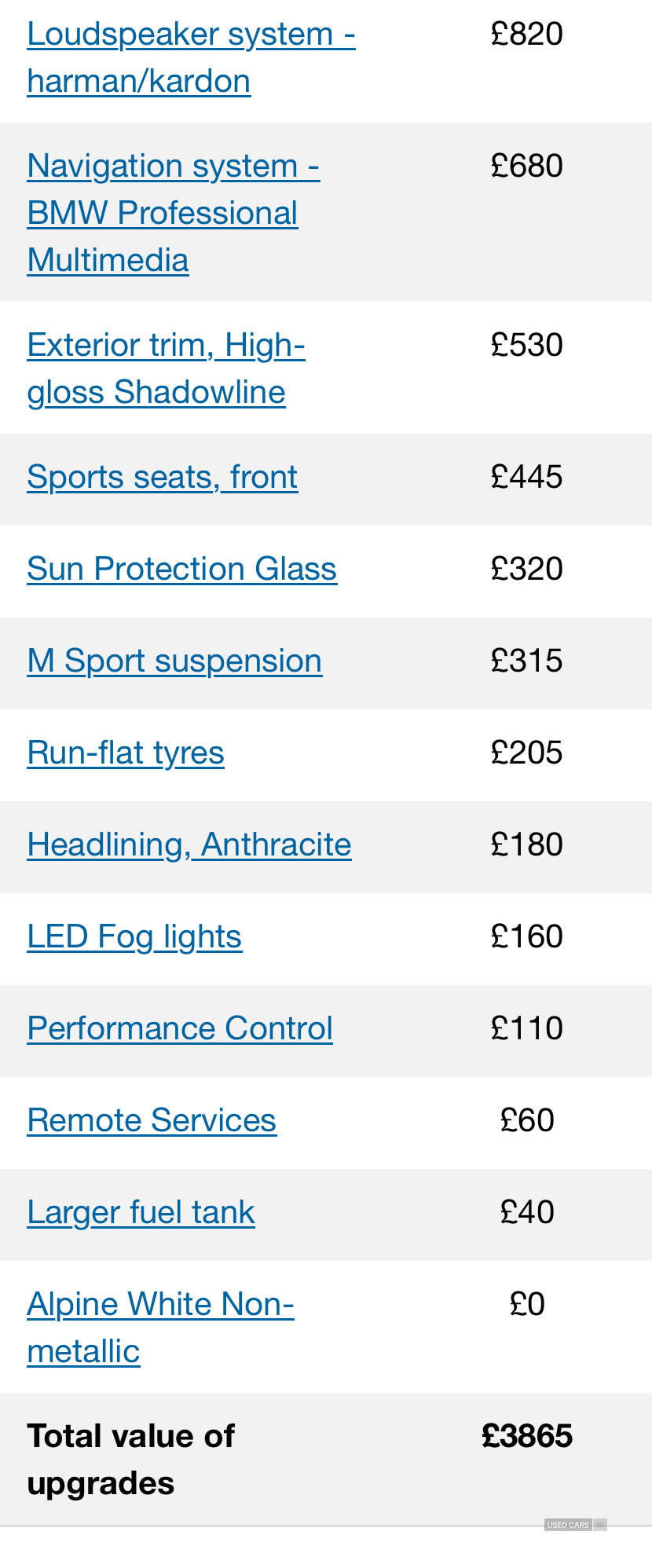Open the Loudspeaker system harman/kardon link
Image resolution: width=652 pixels, height=1568 pixels.
[x=191, y=57]
